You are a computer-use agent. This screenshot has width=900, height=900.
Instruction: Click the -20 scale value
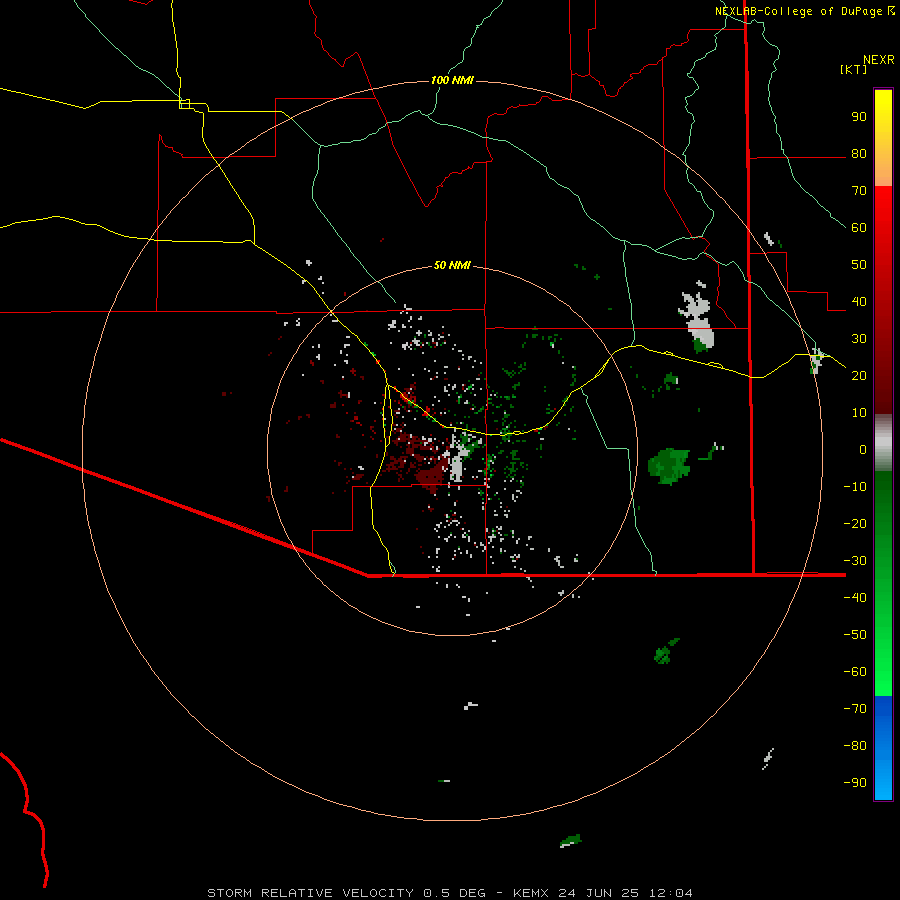[855, 523]
